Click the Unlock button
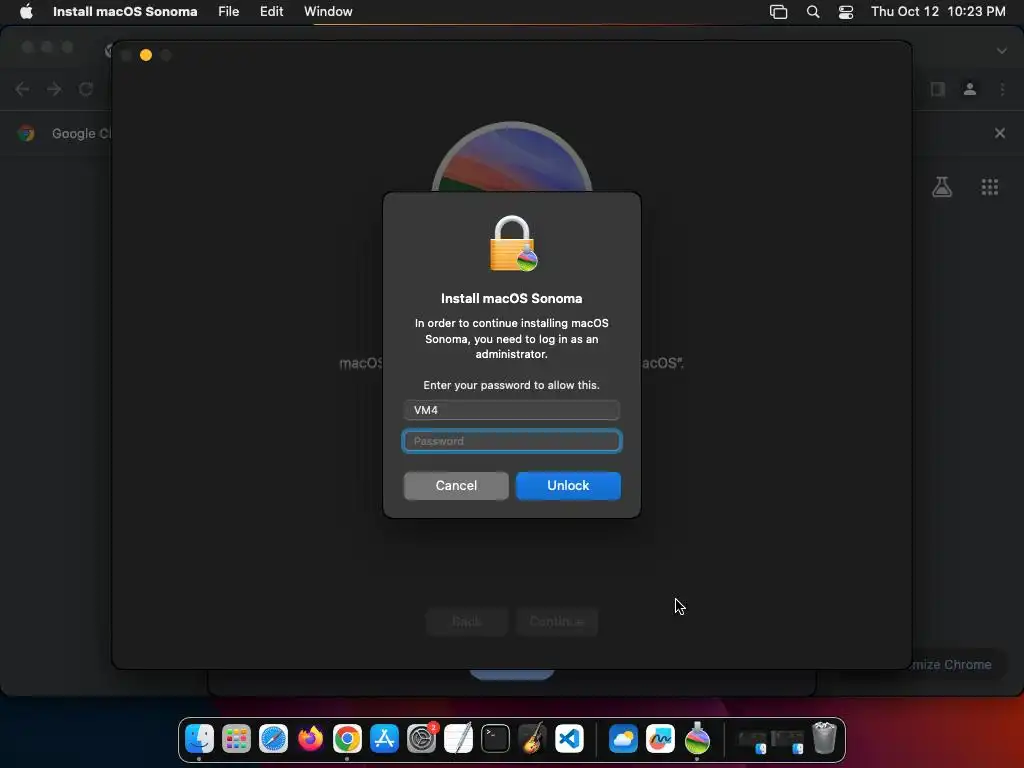Screen dimensions: 1024x768 click(568, 485)
